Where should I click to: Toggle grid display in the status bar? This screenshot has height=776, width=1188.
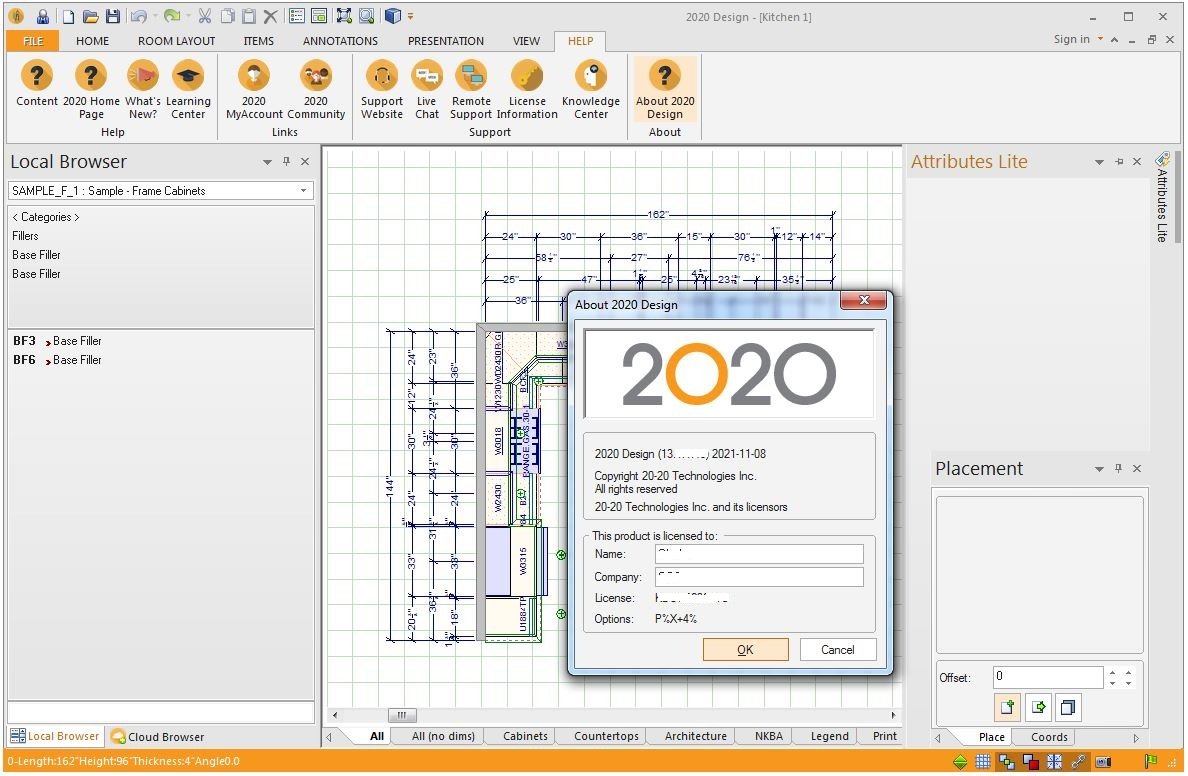point(983,762)
